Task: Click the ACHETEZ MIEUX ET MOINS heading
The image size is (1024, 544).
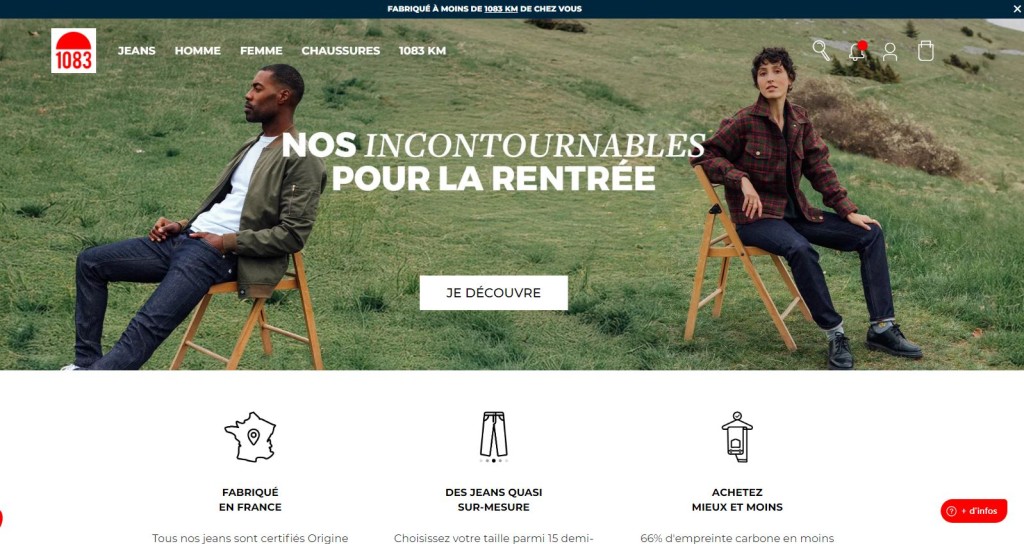Action: click(737, 500)
